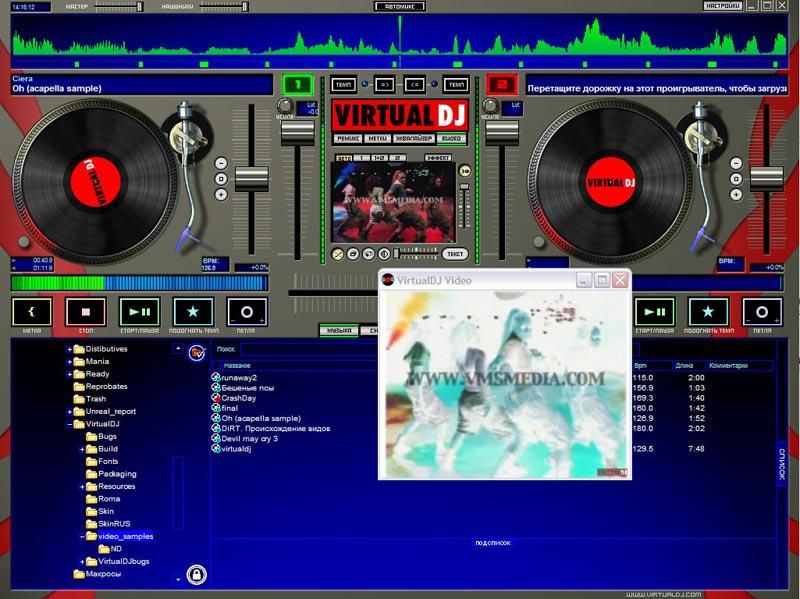This screenshot has height=599, width=800.
Task: Click the left deck cue mark button
Action: coord(31,312)
